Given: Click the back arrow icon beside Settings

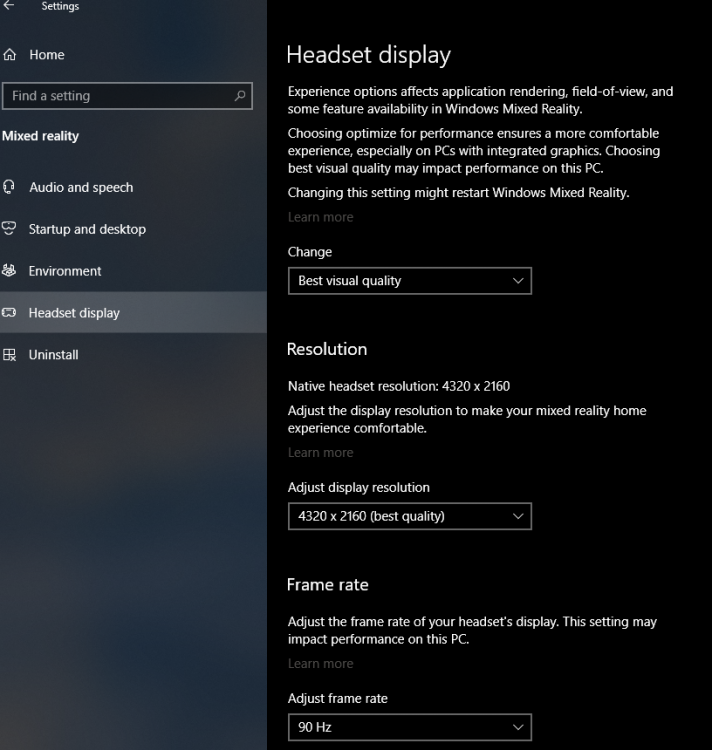Looking at the screenshot, I should (x=9, y=6).
